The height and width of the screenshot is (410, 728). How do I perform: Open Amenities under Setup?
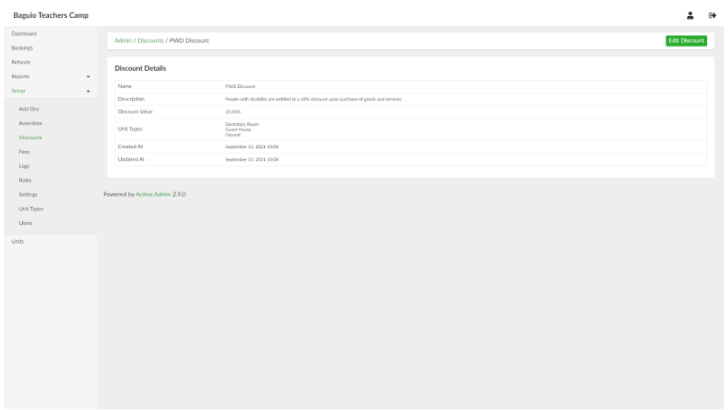tap(30, 122)
